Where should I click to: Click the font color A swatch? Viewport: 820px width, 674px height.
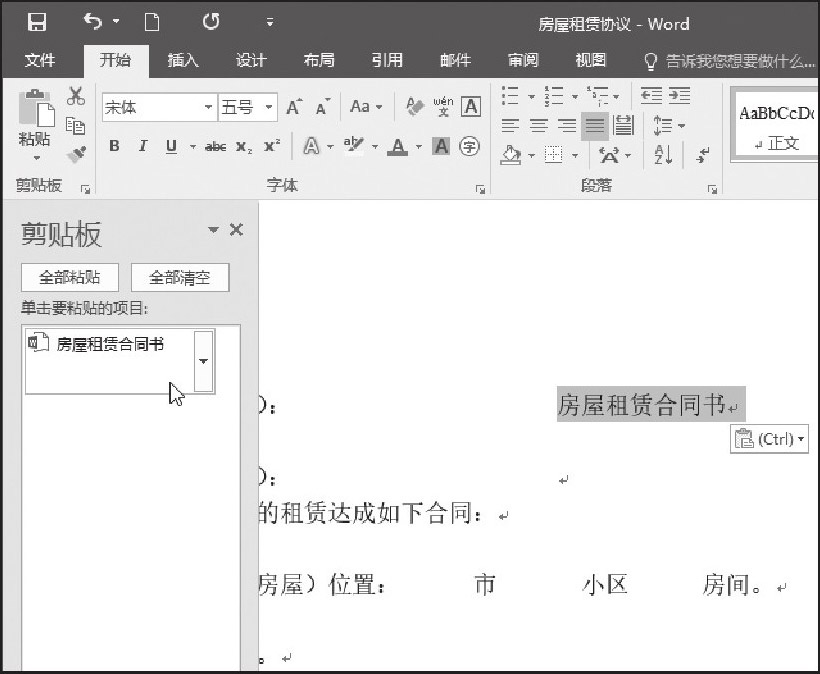(x=398, y=147)
